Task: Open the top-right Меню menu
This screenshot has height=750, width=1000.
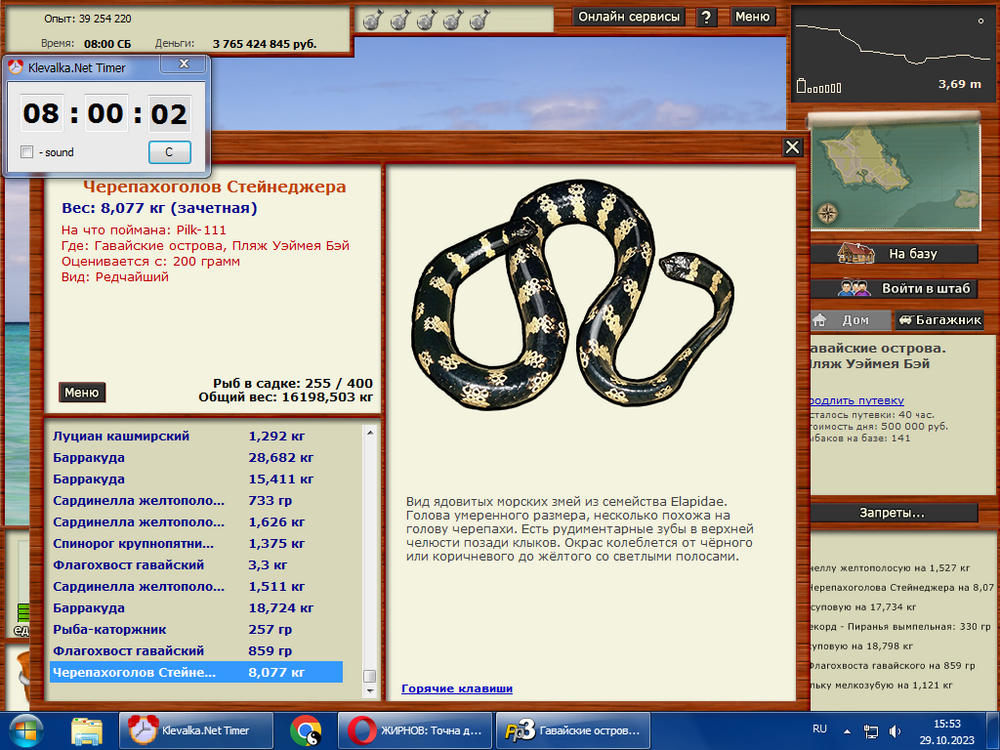Action: click(752, 17)
